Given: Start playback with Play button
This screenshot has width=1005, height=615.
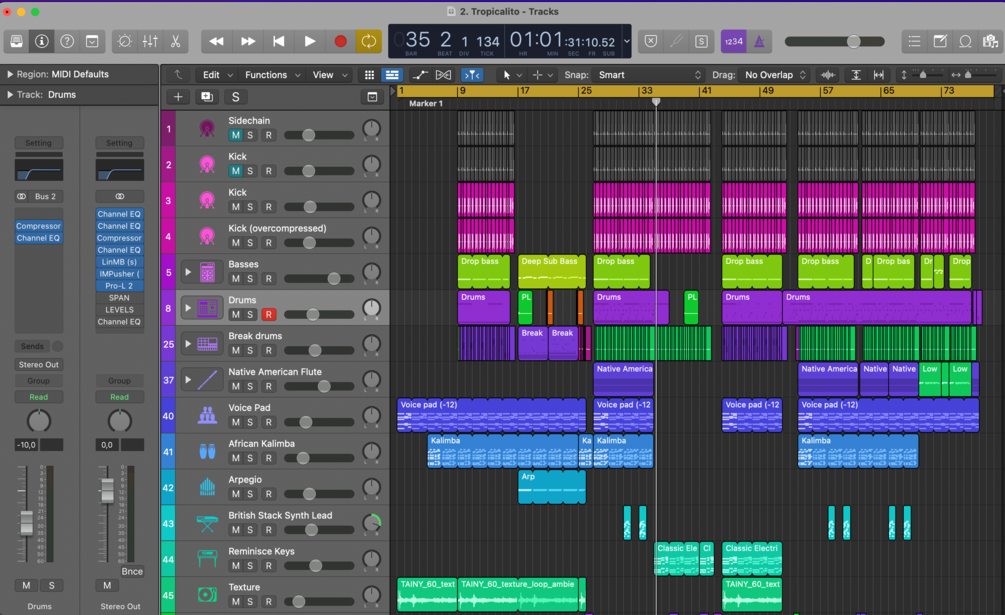Looking at the screenshot, I should tap(310, 42).
